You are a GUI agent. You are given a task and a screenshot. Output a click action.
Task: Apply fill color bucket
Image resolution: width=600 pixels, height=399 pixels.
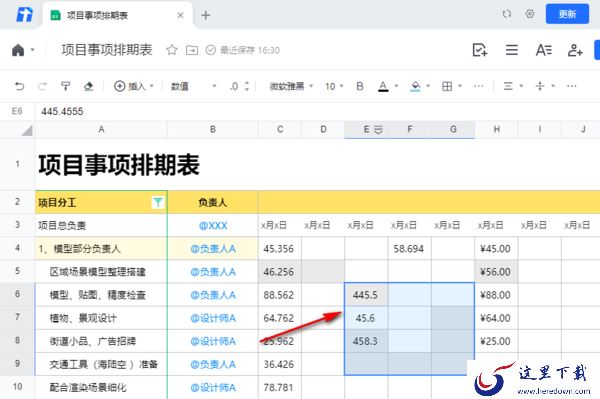point(415,86)
